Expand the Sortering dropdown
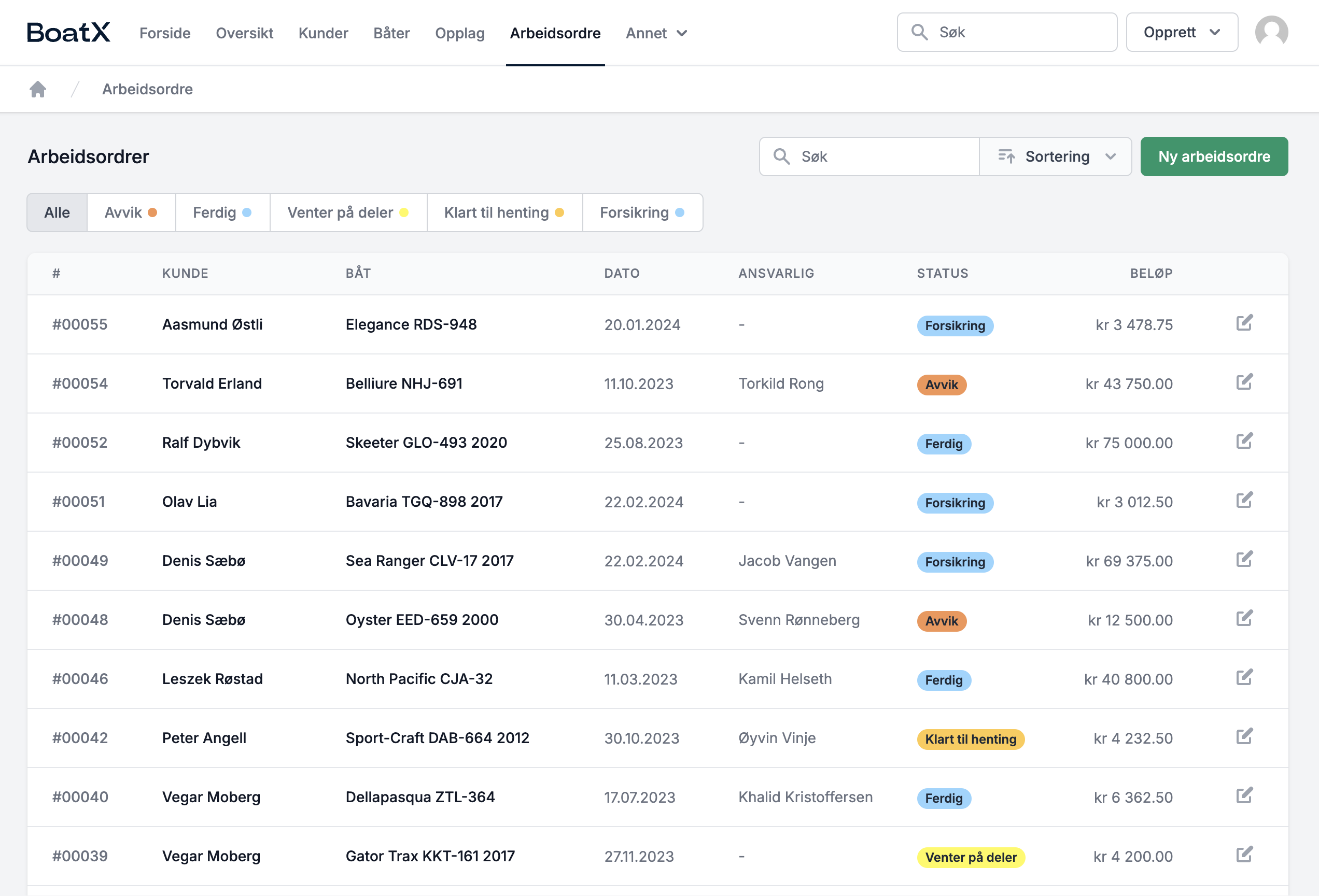1319x896 pixels. coord(1055,157)
